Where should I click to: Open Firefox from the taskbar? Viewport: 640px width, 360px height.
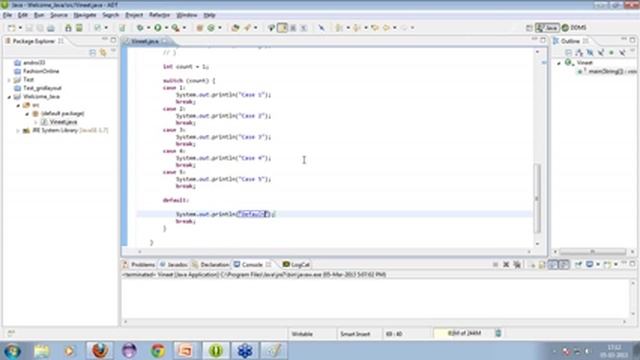pyautogui.click(x=100, y=350)
